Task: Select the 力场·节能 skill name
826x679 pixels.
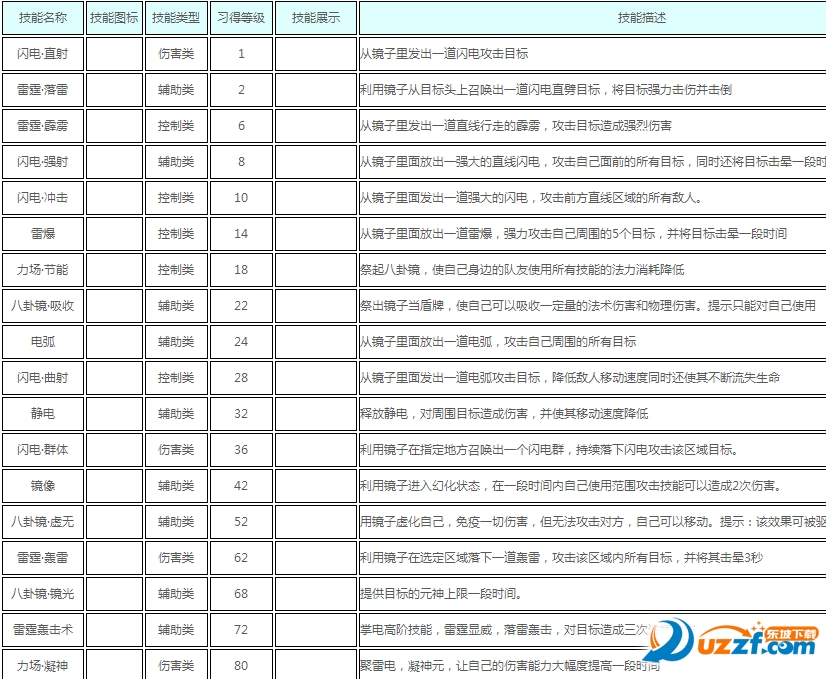Action: click(x=43, y=270)
